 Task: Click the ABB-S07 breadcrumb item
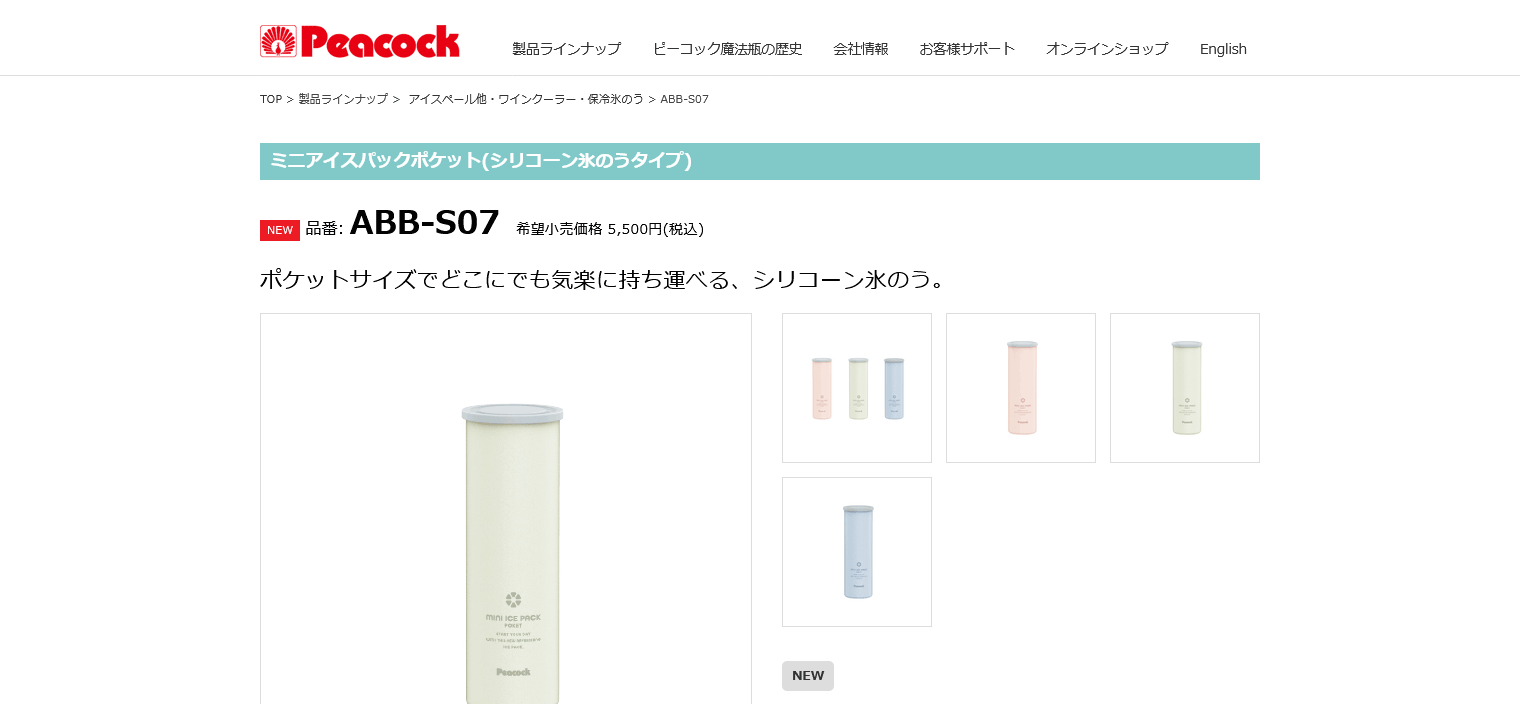685,99
